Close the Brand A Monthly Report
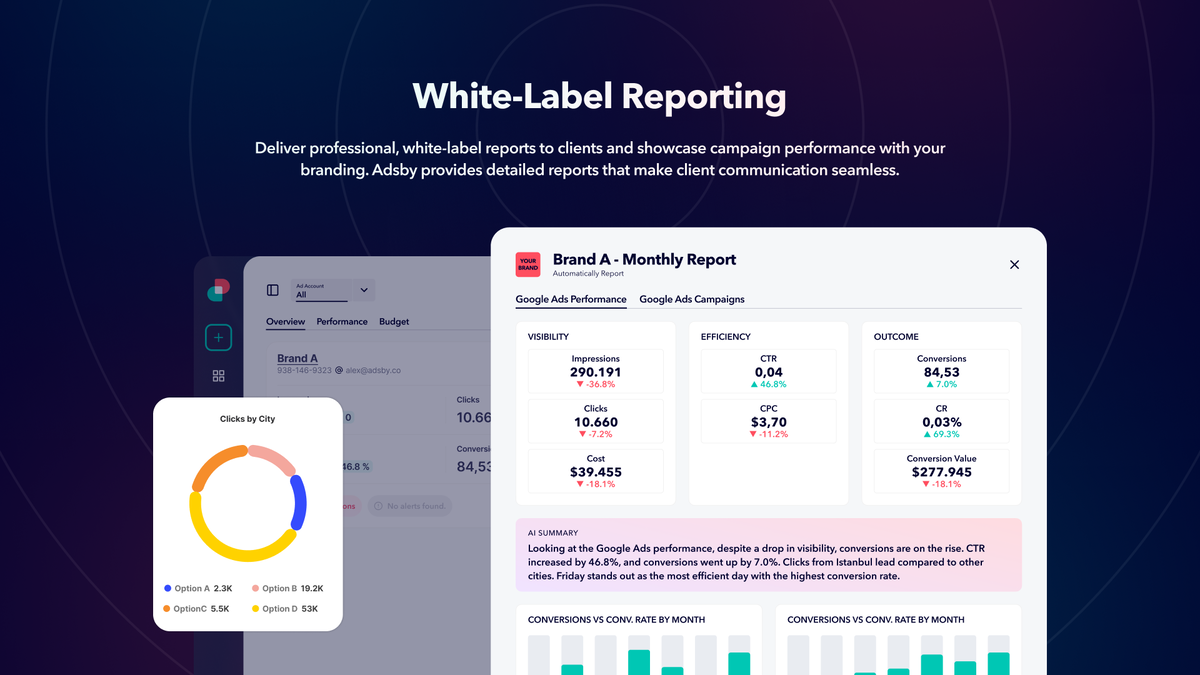This screenshot has height=675, width=1200. (x=1014, y=264)
